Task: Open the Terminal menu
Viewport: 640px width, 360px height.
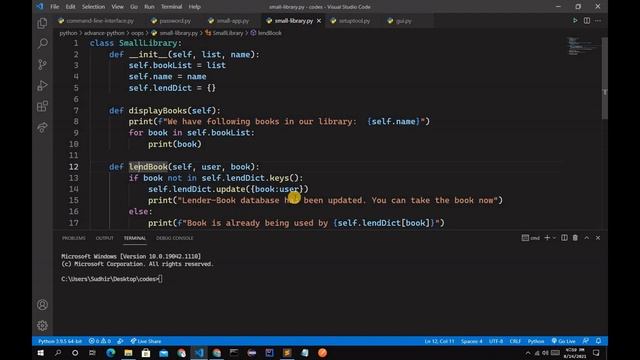Action: [171, 7]
